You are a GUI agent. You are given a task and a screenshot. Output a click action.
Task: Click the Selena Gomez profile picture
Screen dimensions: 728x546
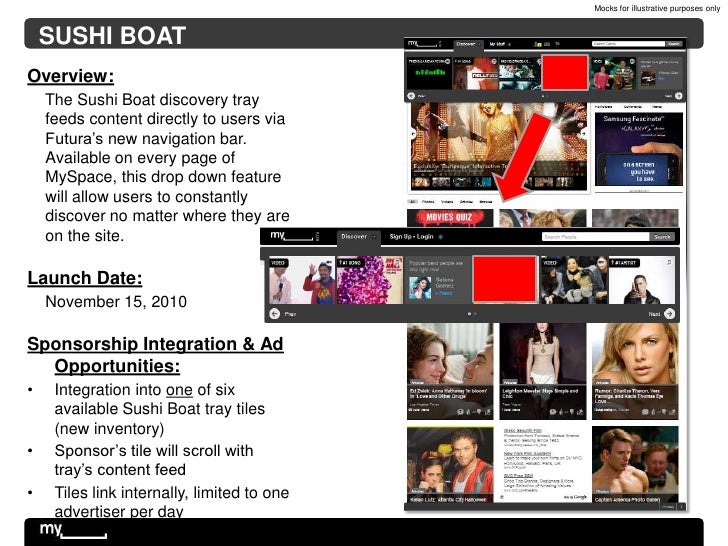tap(420, 287)
